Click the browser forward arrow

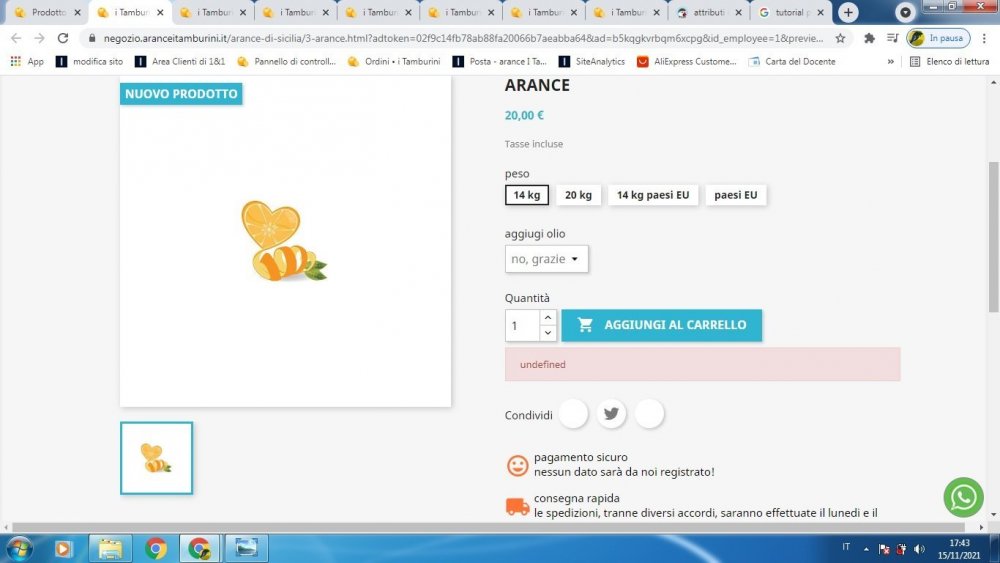click(x=40, y=38)
